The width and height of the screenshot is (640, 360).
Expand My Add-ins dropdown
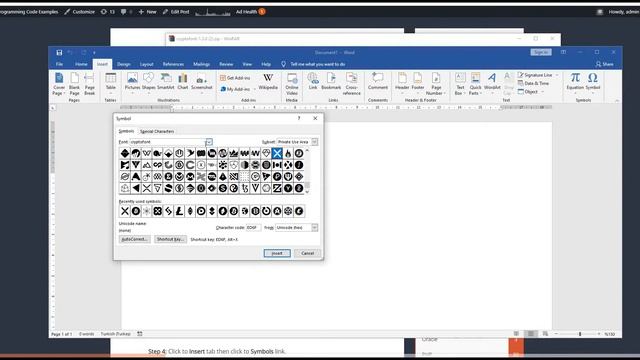pos(255,89)
